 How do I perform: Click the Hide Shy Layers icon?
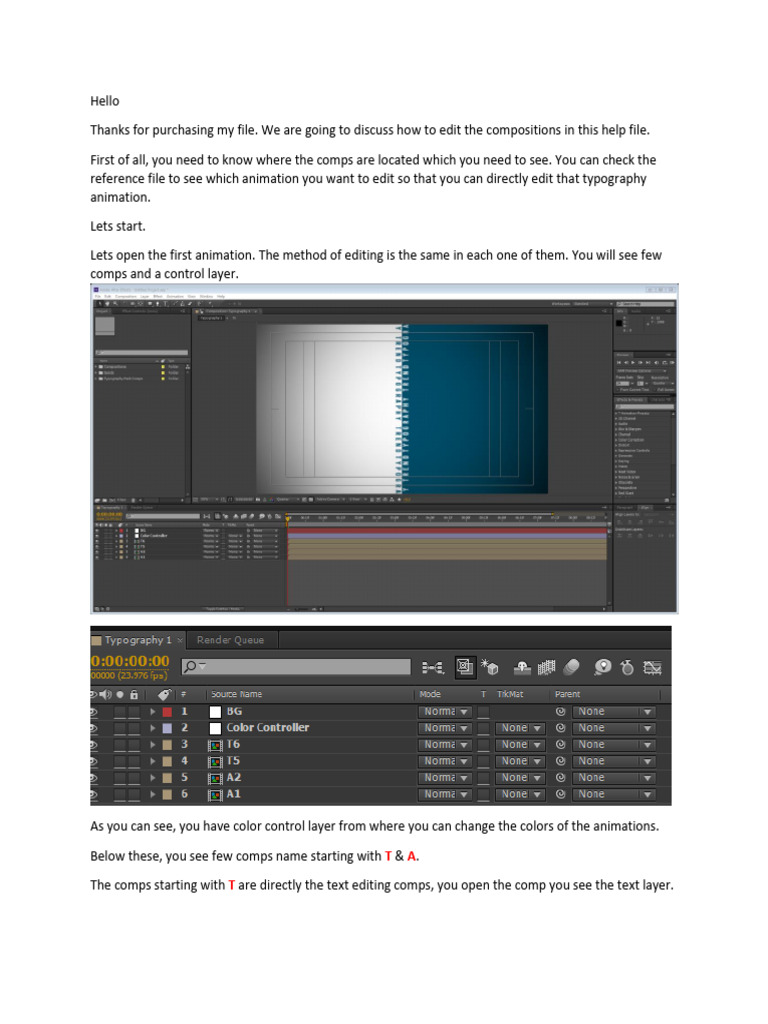click(x=521, y=667)
